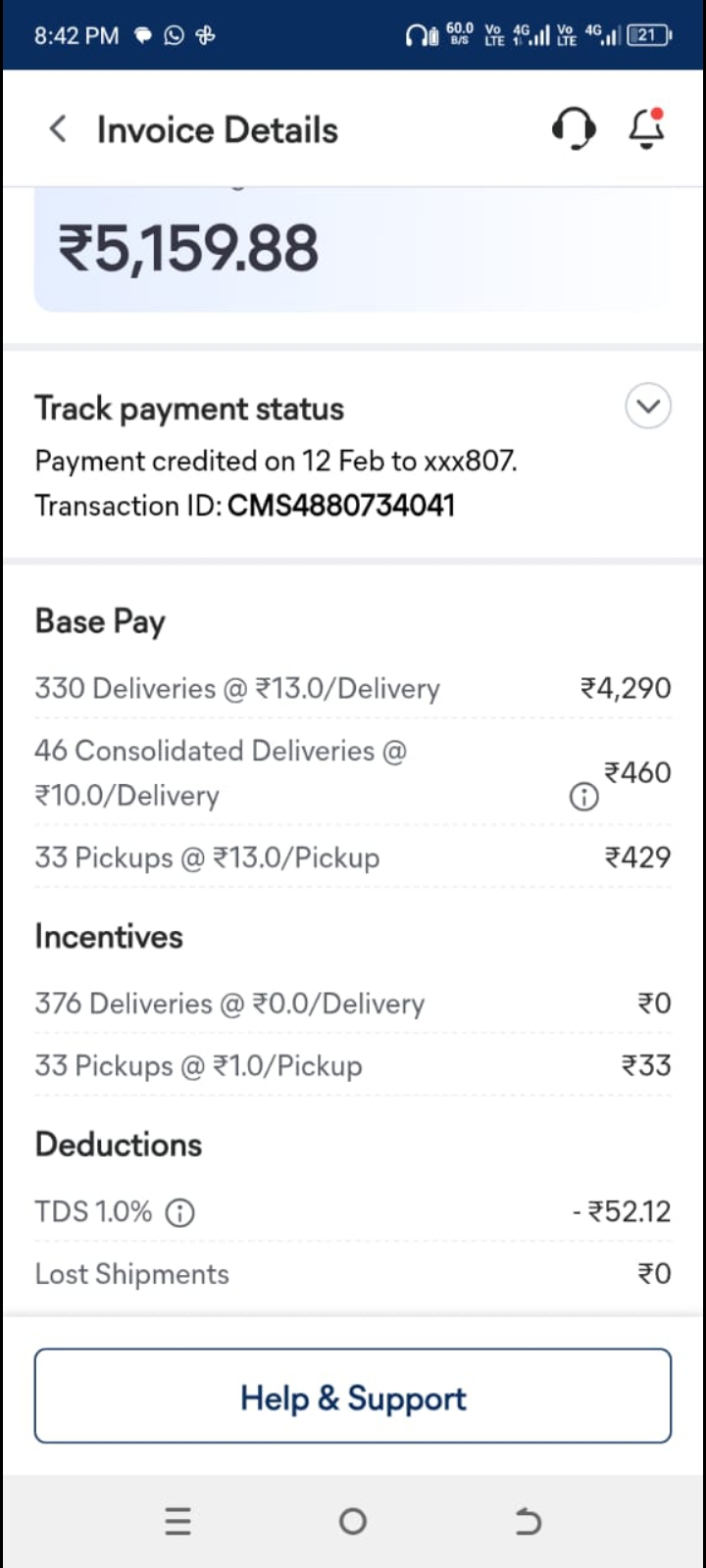
Task: Expand Track payment status chevron
Action: (648, 406)
